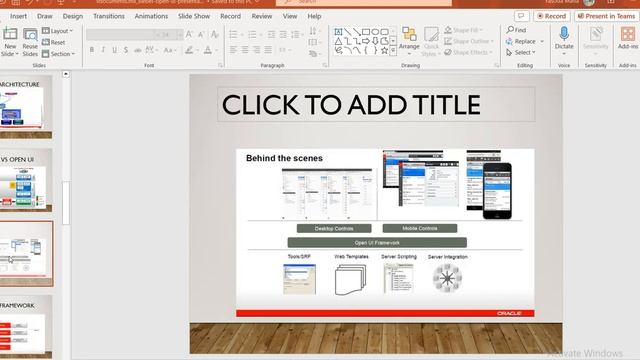Select the Rounded Rectangle shape

[x=384, y=32]
